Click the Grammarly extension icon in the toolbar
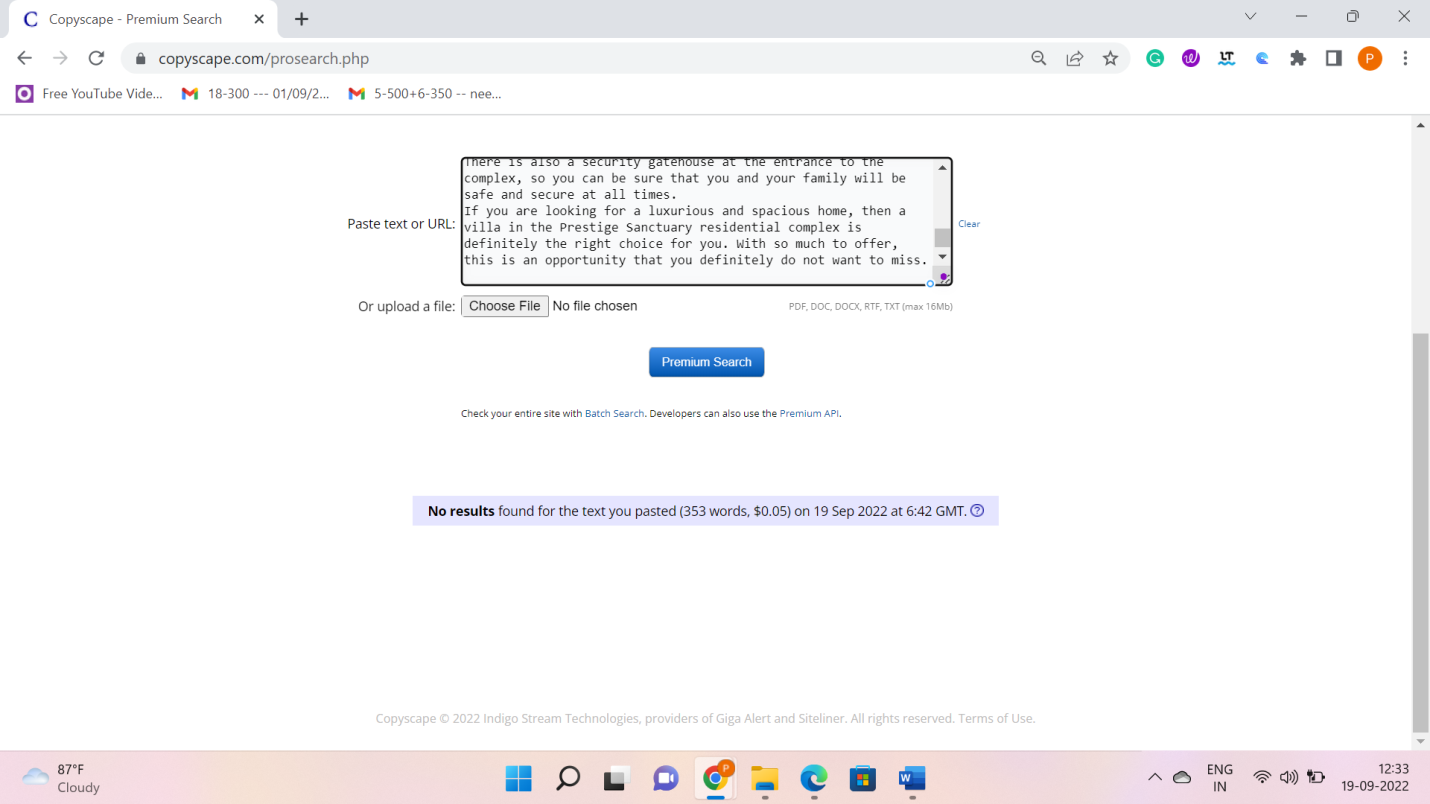Screen dimensions: 1430x804 (x=1155, y=59)
